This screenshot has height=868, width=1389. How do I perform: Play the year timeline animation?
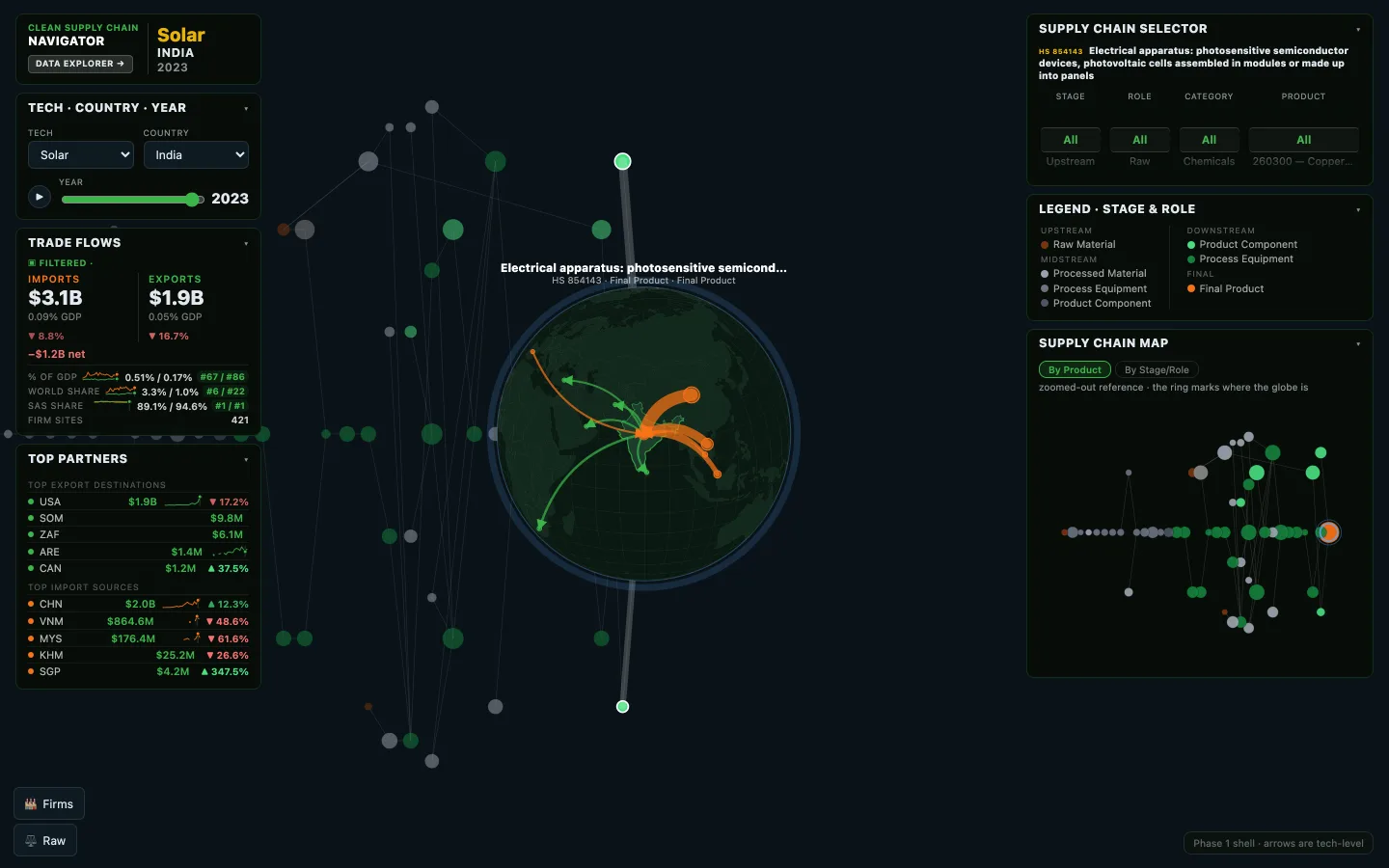[39, 197]
